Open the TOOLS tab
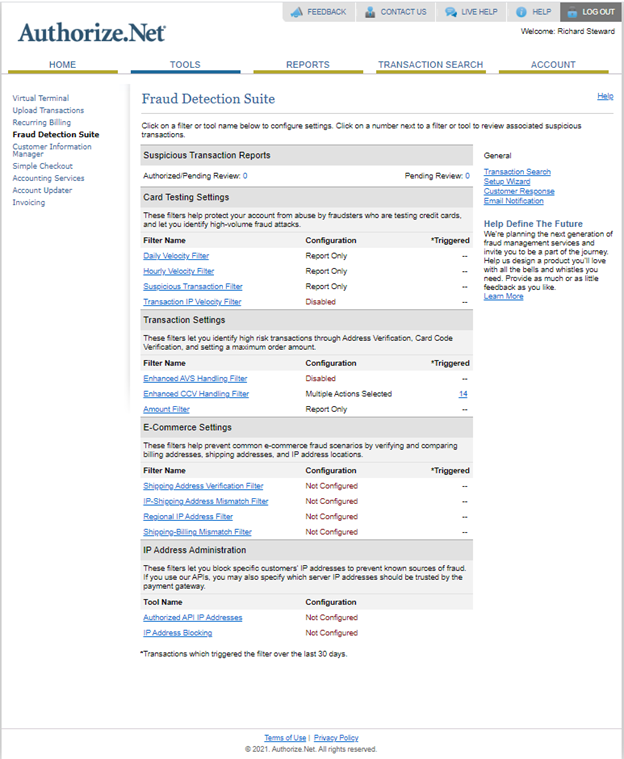The image size is (624, 759). [x=185, y=65]
